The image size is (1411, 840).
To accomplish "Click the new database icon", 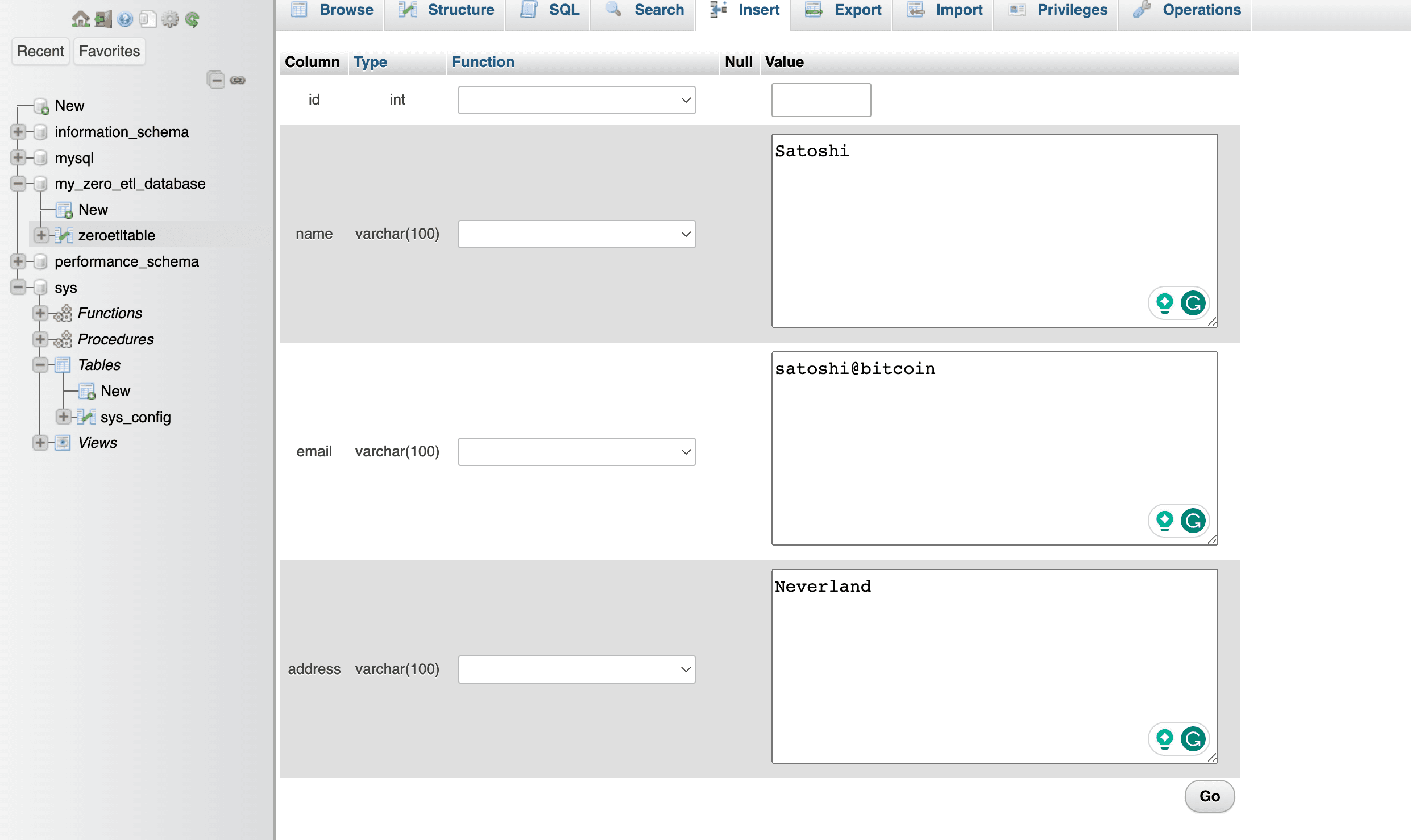I will [42, 106].
